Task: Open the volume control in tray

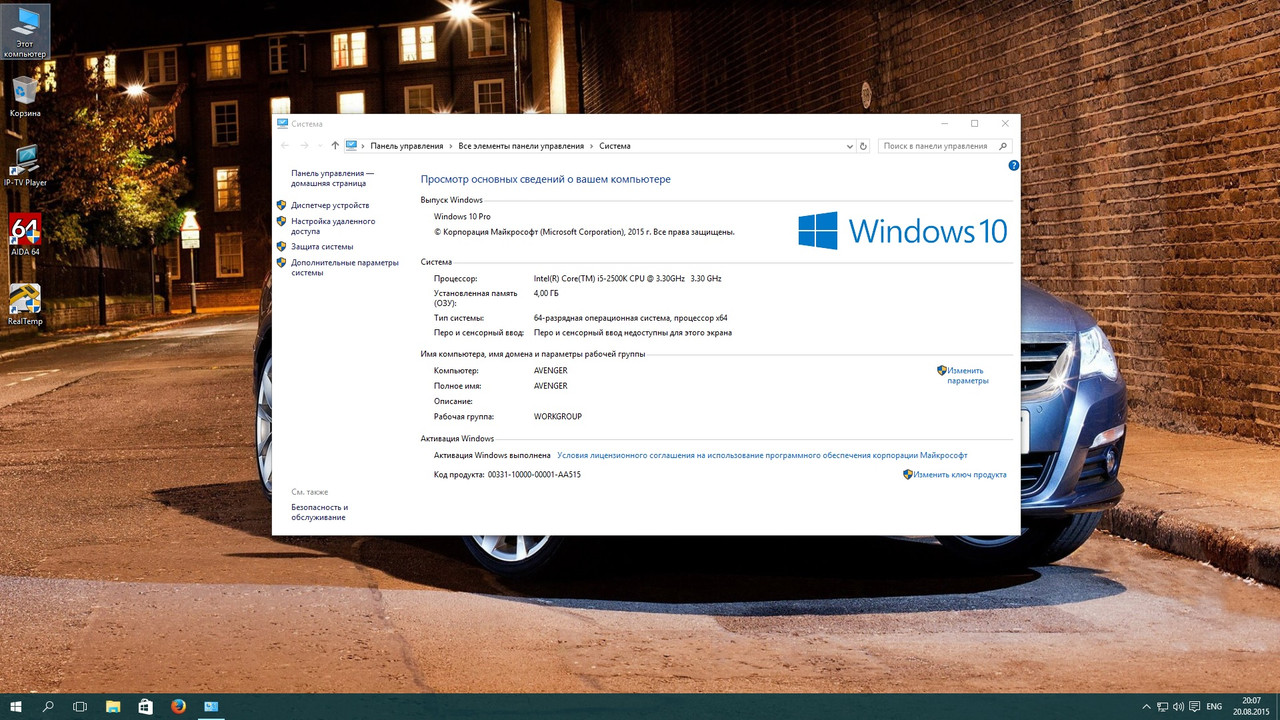Action: [x=1178, y=707]
